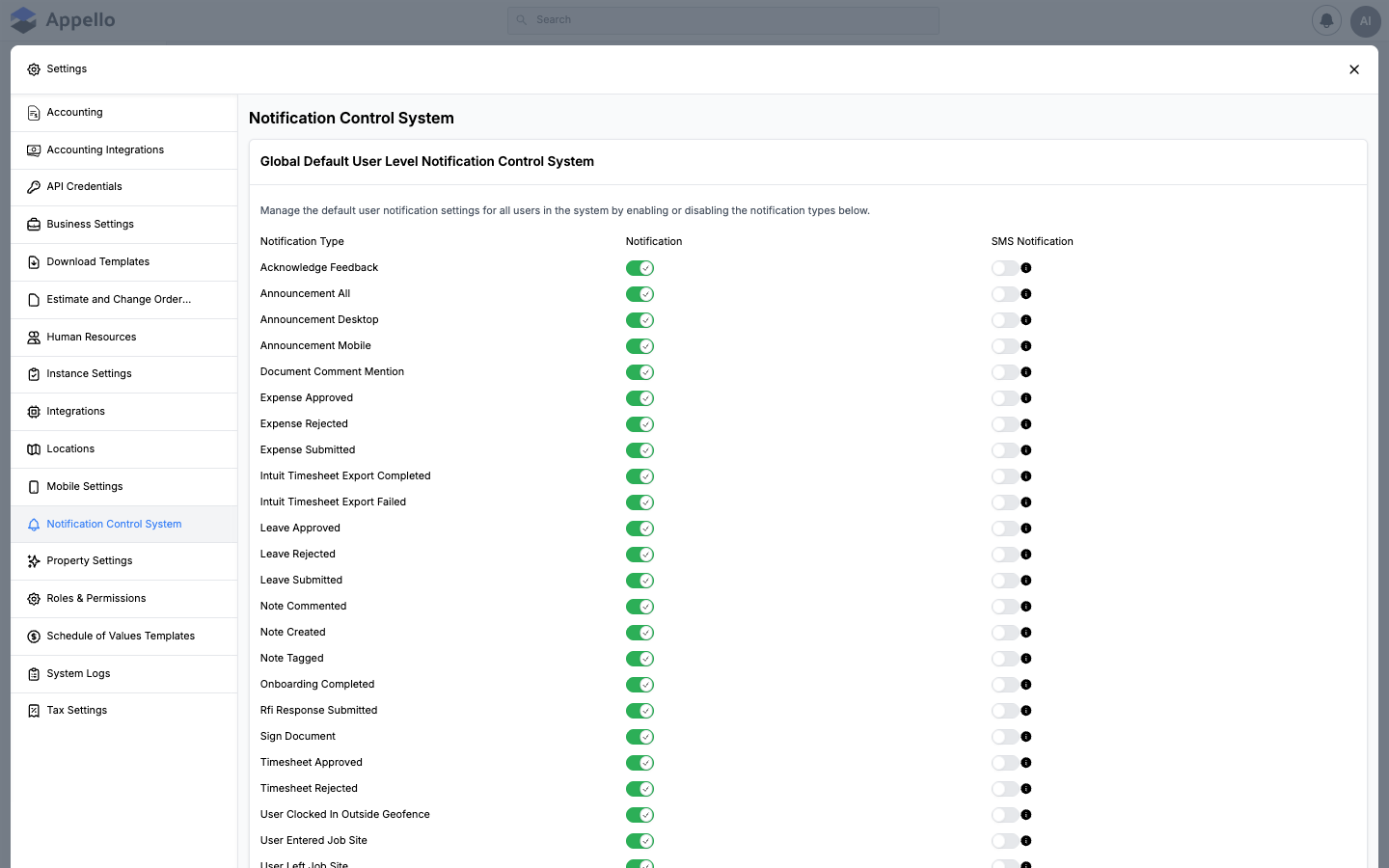This screenshot has width=1389, height=868.
Task: Click the Expense Submitted row label
Action: coord(308,450)
